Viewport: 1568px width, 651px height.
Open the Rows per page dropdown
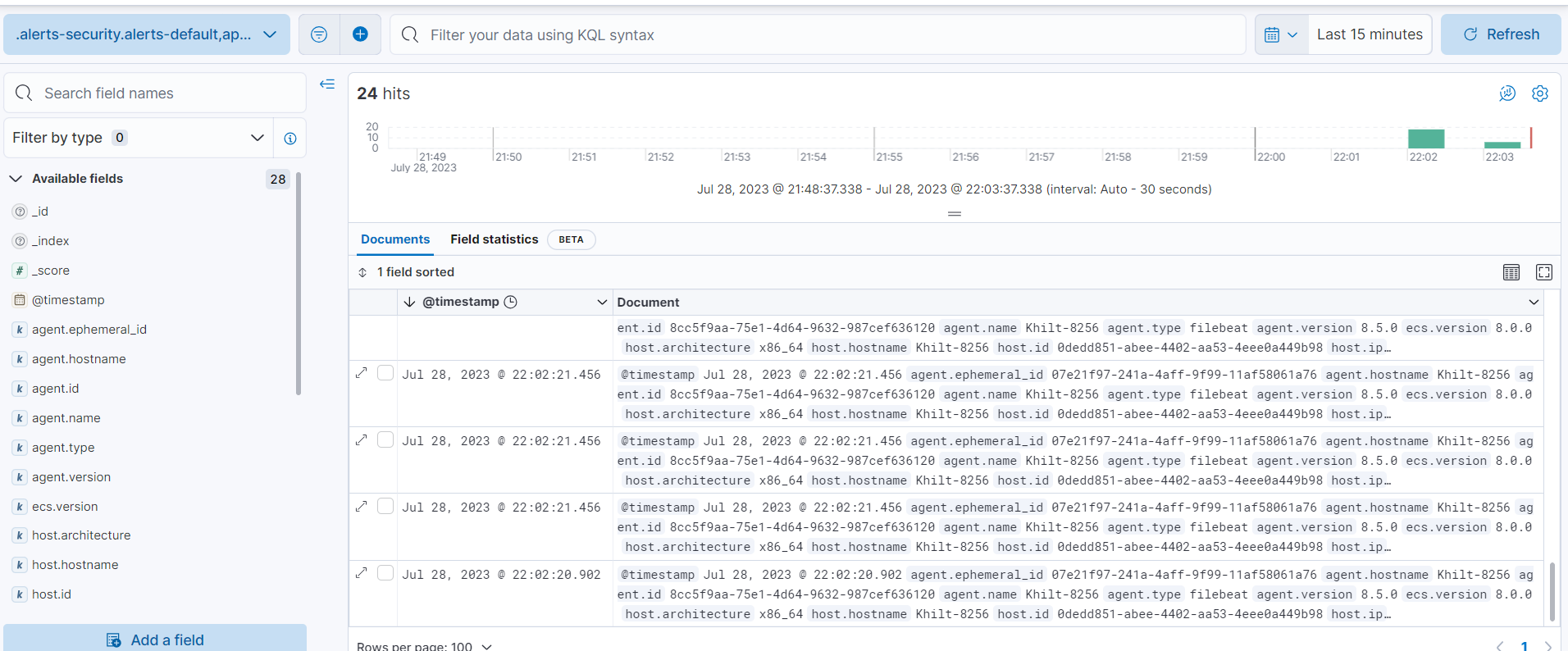(x=424, y=646)
